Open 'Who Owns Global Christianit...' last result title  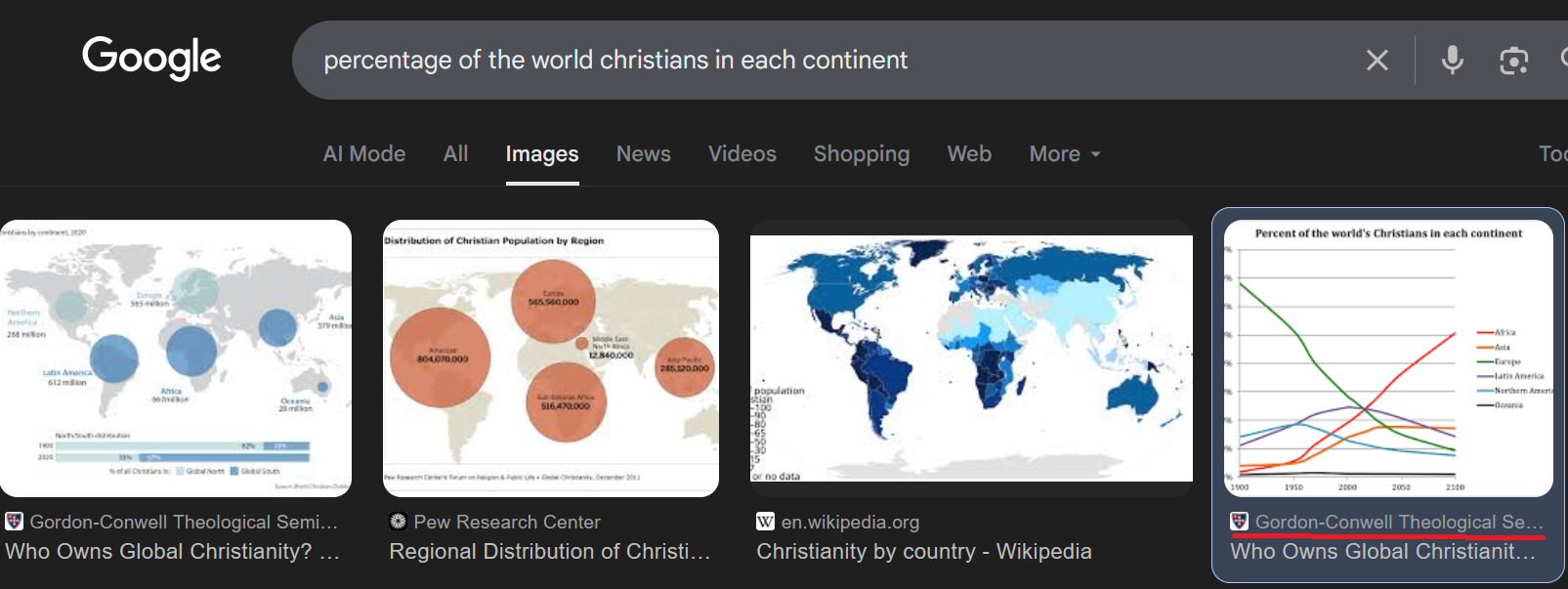1383,552
